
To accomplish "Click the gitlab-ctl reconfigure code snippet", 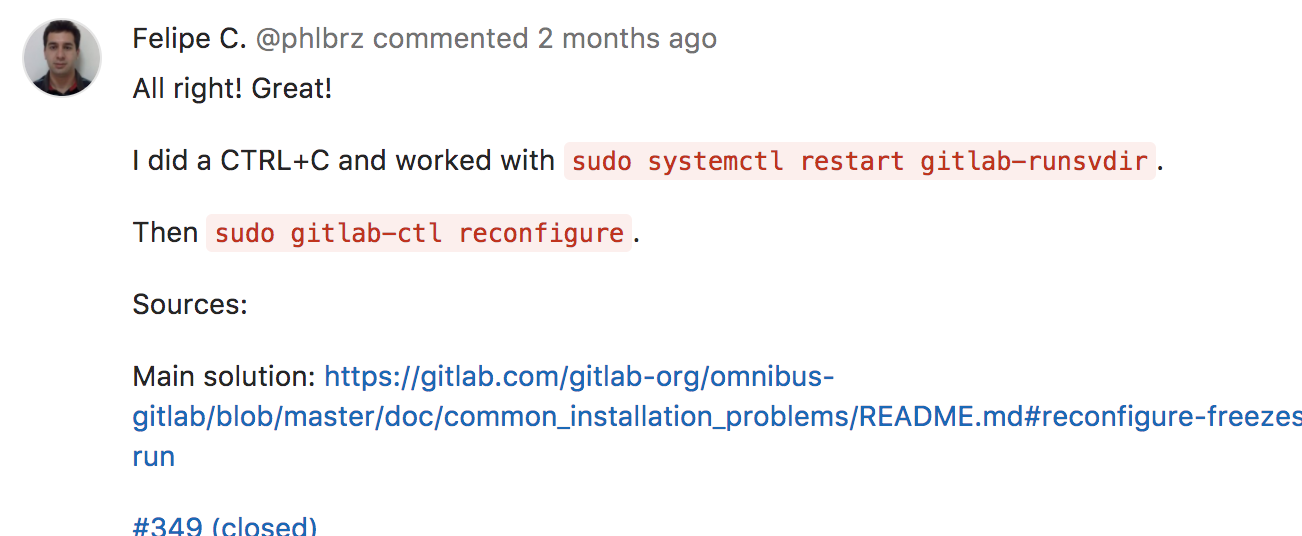I will (419, 233).
